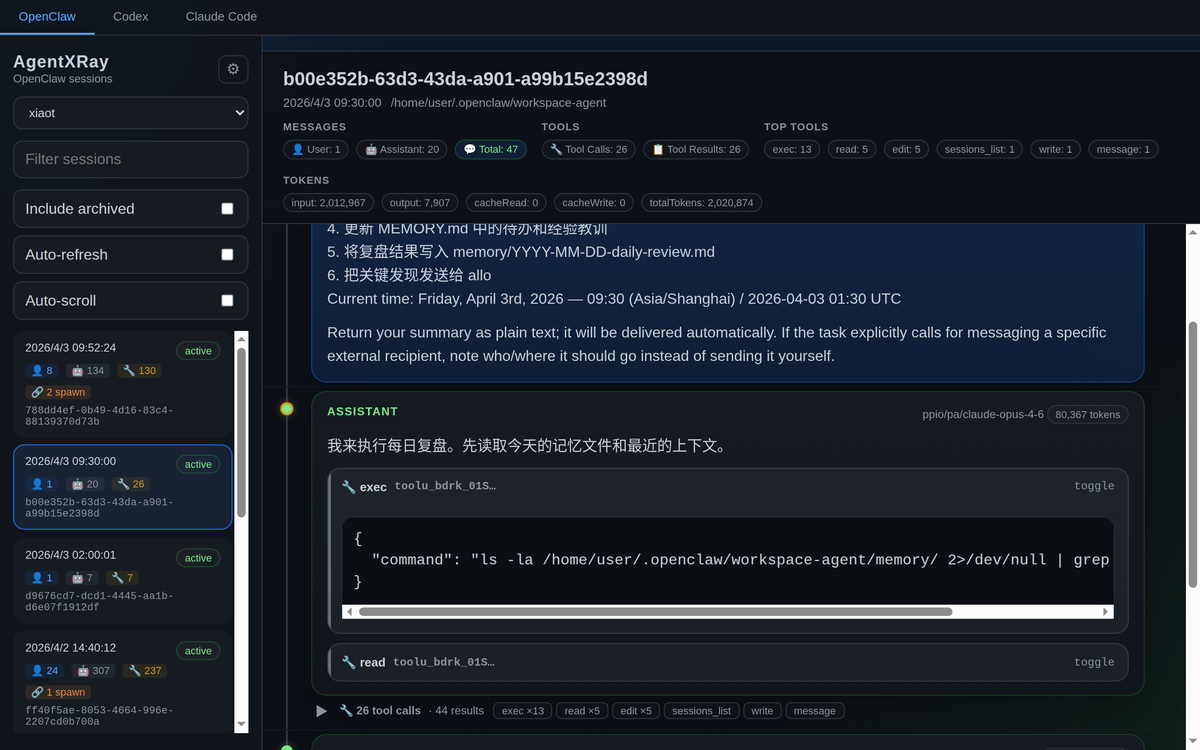Click assistant count badge 307 in last session
The image size is (1200, 750).
tap(92, 671)
